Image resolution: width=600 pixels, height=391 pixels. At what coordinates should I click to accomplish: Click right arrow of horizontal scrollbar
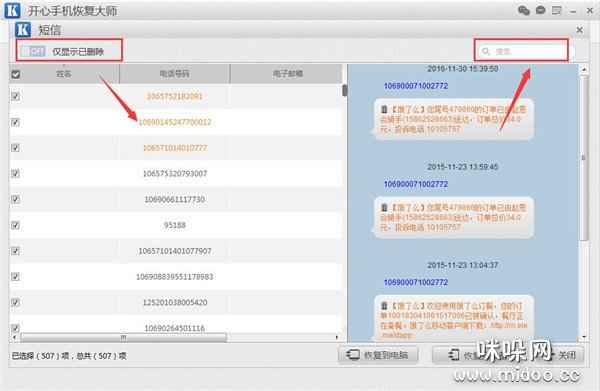[337, 337]
